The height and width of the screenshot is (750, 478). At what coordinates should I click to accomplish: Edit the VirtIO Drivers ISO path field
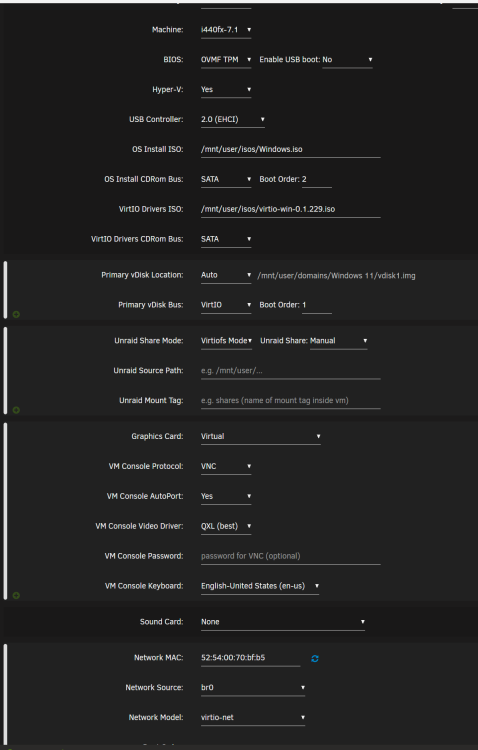click(x=290, y=209)
